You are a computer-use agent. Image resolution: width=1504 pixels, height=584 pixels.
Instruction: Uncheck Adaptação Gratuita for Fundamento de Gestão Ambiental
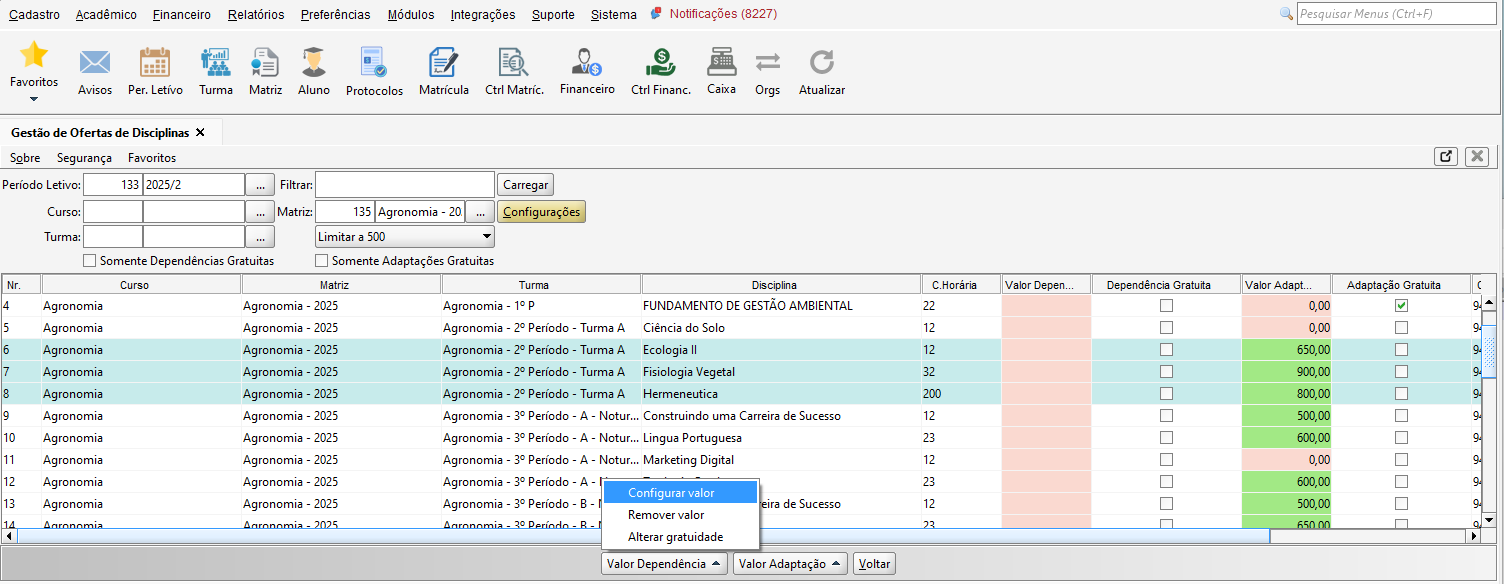1401,306
